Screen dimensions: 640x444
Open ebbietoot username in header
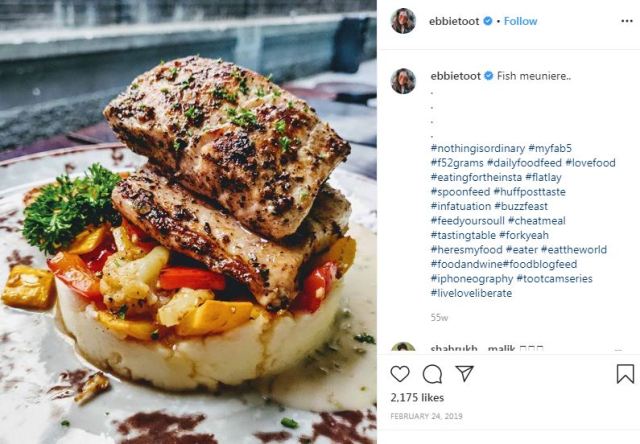pos(454,21)
